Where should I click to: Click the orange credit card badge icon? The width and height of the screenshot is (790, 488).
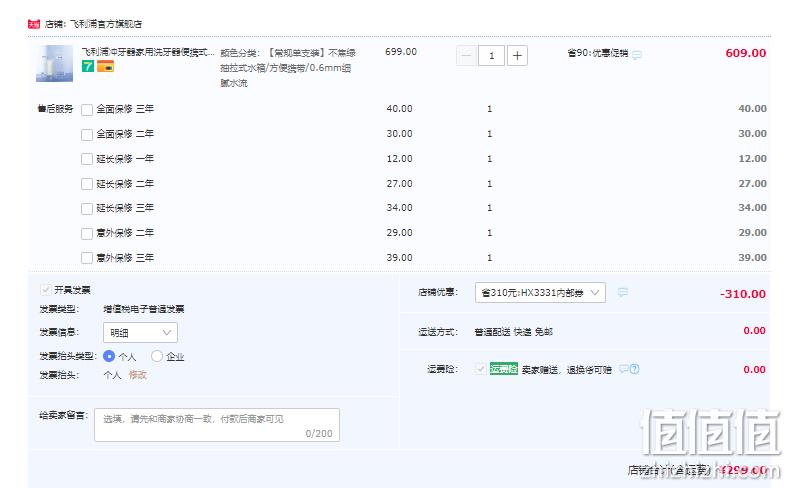[x=105, y=66]
